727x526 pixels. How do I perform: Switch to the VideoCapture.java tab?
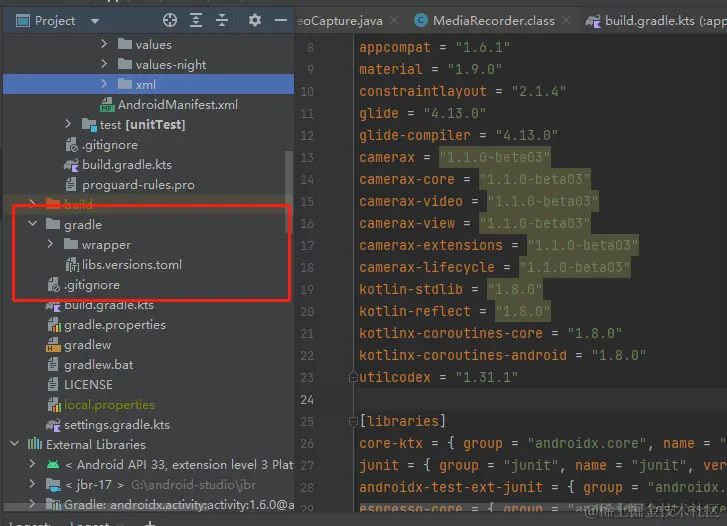click(339, 21)
